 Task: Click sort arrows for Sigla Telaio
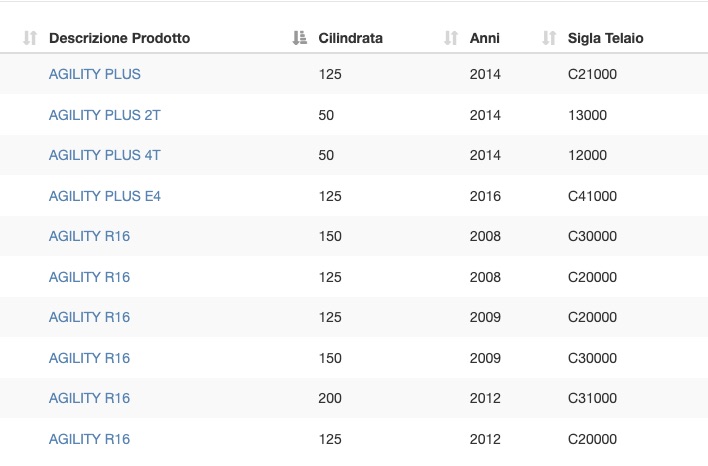point(549,38)
